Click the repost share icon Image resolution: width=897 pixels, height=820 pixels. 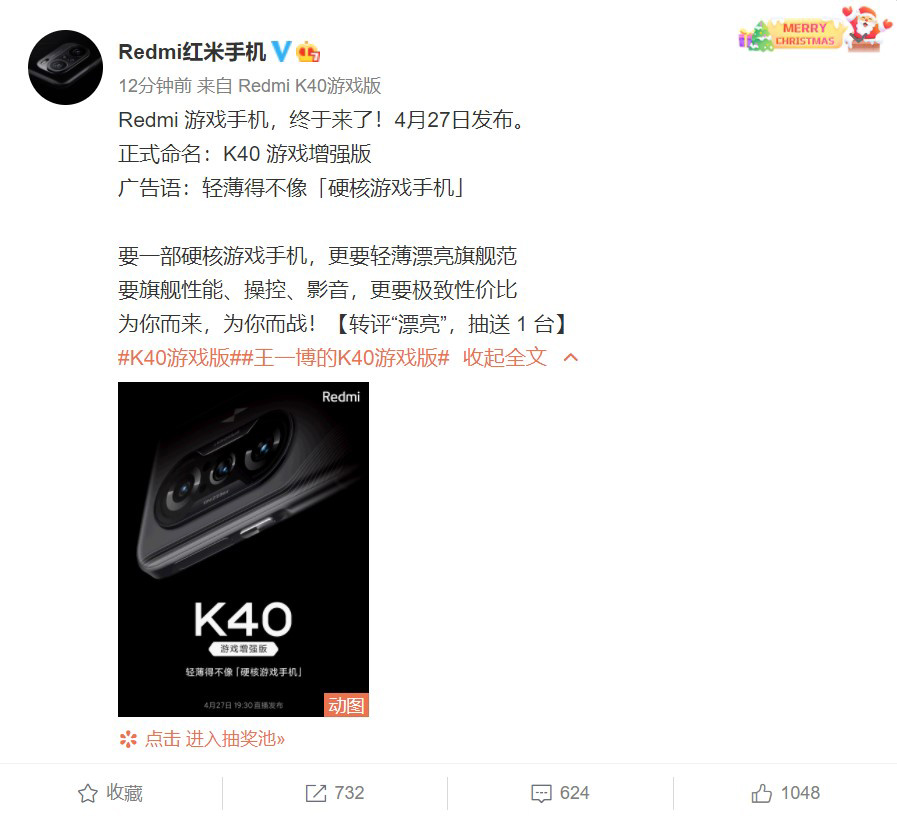(316, 793)
